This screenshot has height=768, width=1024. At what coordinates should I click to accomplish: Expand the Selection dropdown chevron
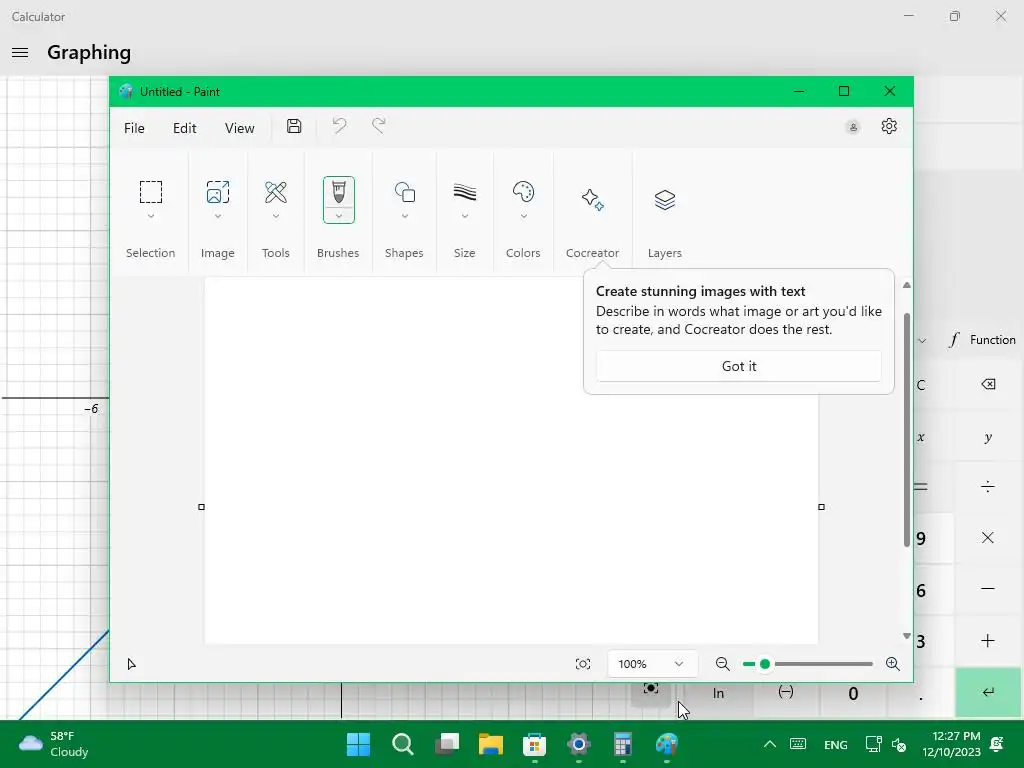tap(151, 216)
